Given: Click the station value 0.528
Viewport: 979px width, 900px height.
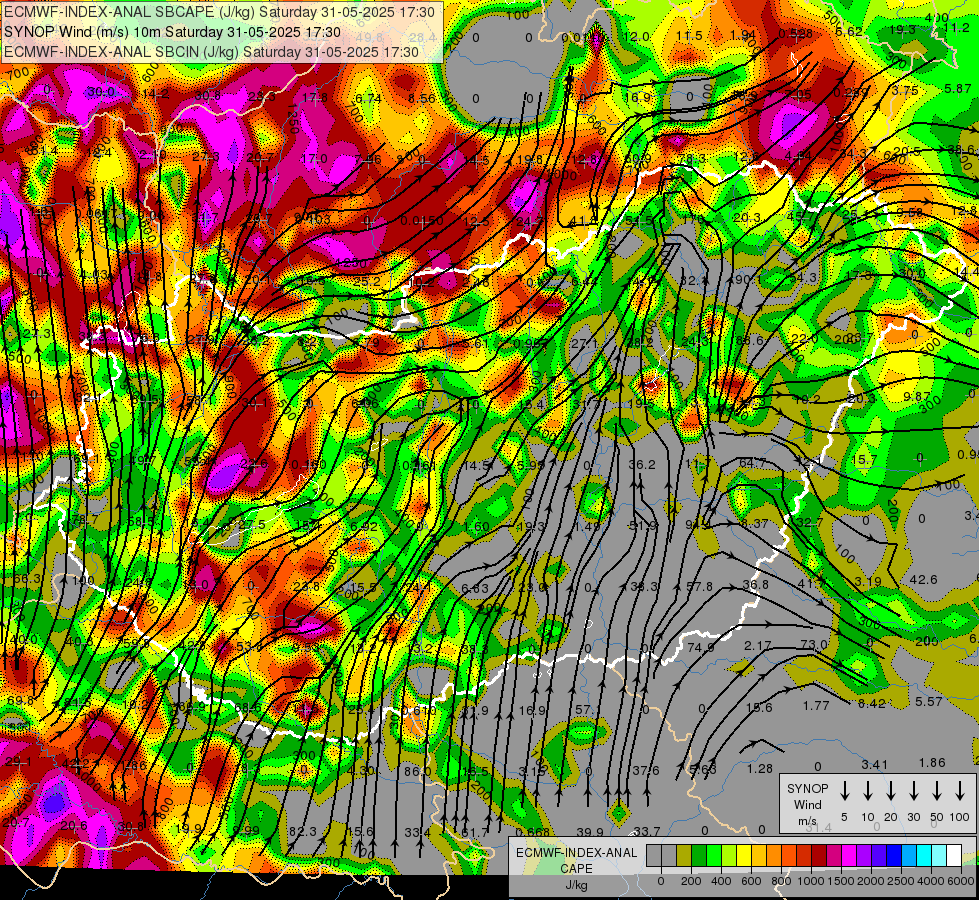Looking at the screenshot, I should 796,34.
